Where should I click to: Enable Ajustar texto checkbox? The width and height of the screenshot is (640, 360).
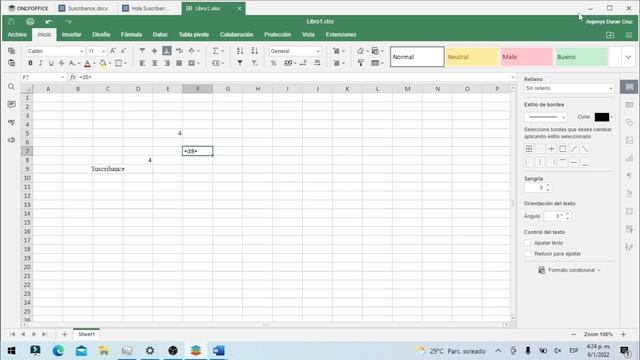click(527, 243)
